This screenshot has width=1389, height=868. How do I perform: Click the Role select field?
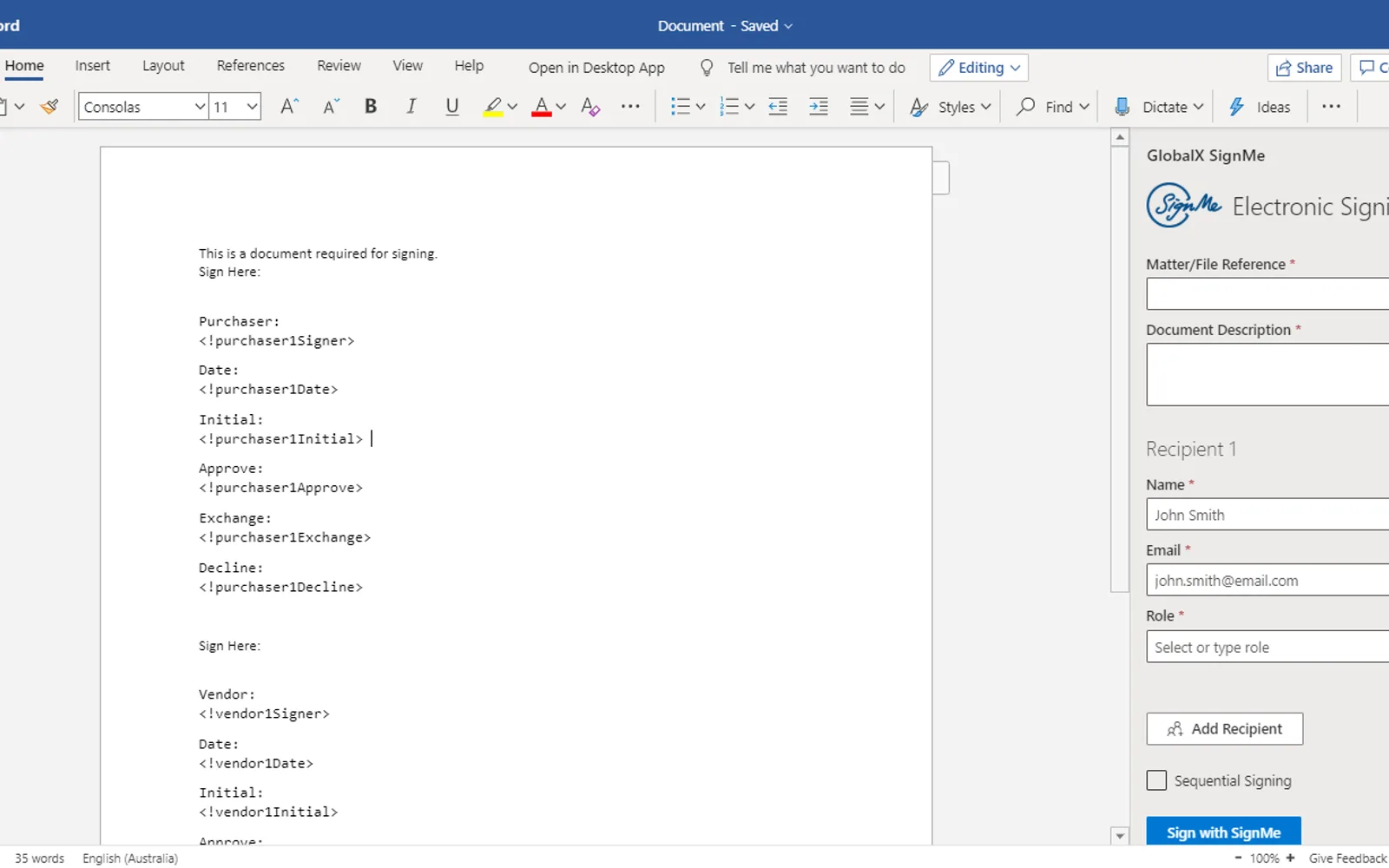tap(1267, 647)
